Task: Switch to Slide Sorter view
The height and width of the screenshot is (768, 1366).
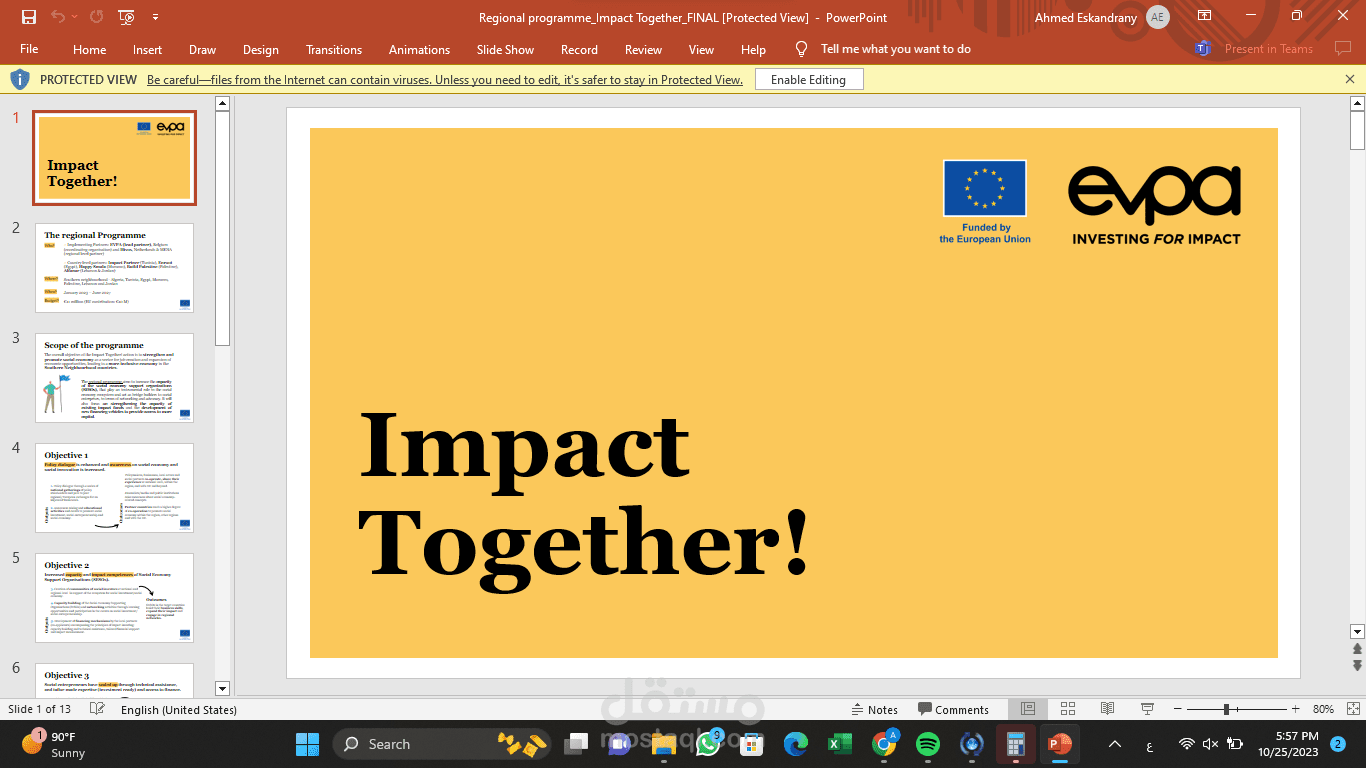Action: pos(1067,709)
